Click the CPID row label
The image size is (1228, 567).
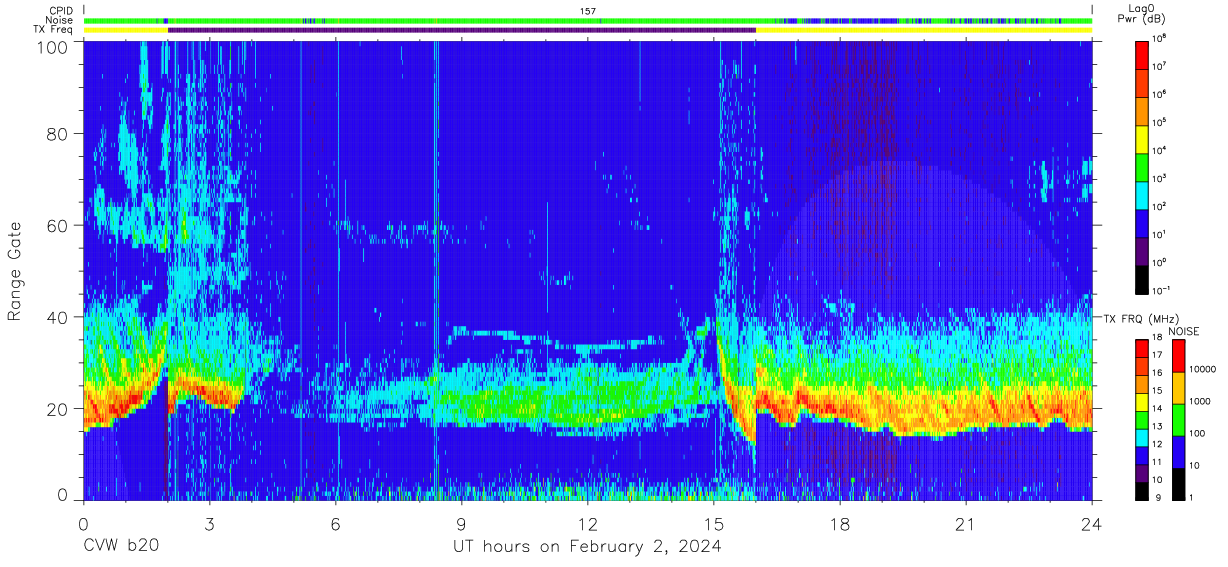tap(60, 11)
